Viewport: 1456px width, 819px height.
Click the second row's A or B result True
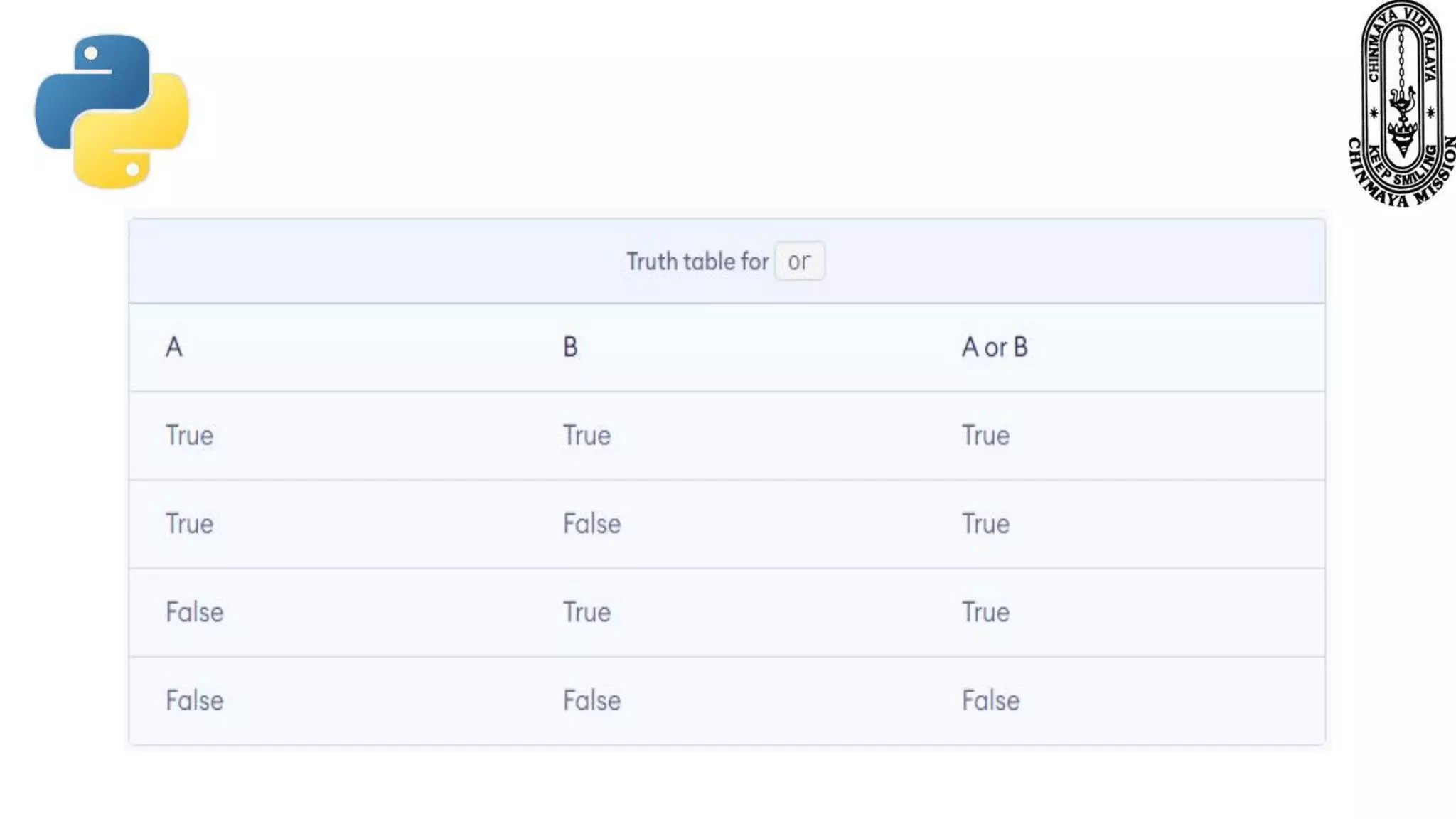985,524
